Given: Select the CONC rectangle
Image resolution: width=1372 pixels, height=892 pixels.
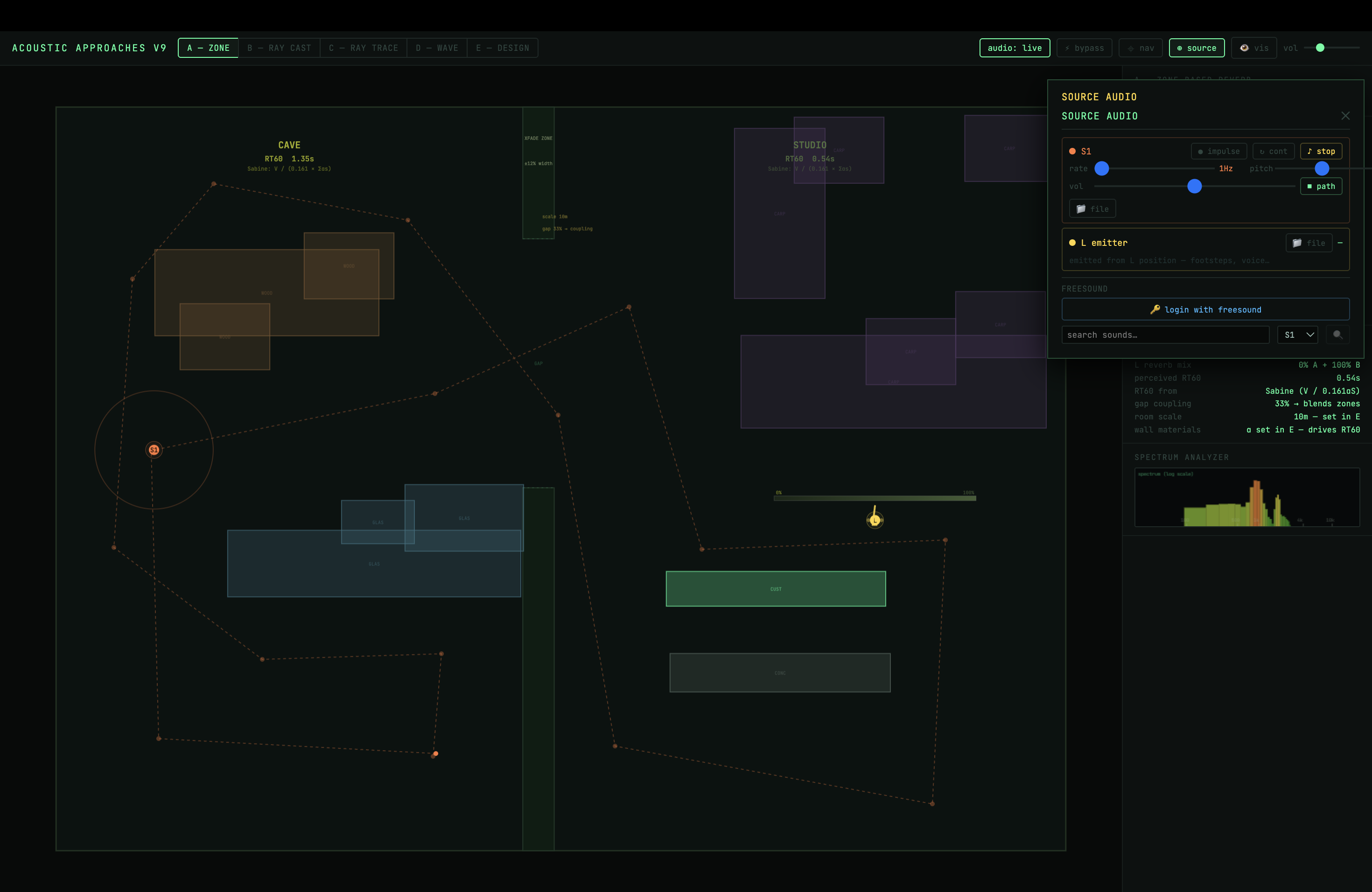Looking at the screenshot, I should pyautogui.click(x=780, y=672).
